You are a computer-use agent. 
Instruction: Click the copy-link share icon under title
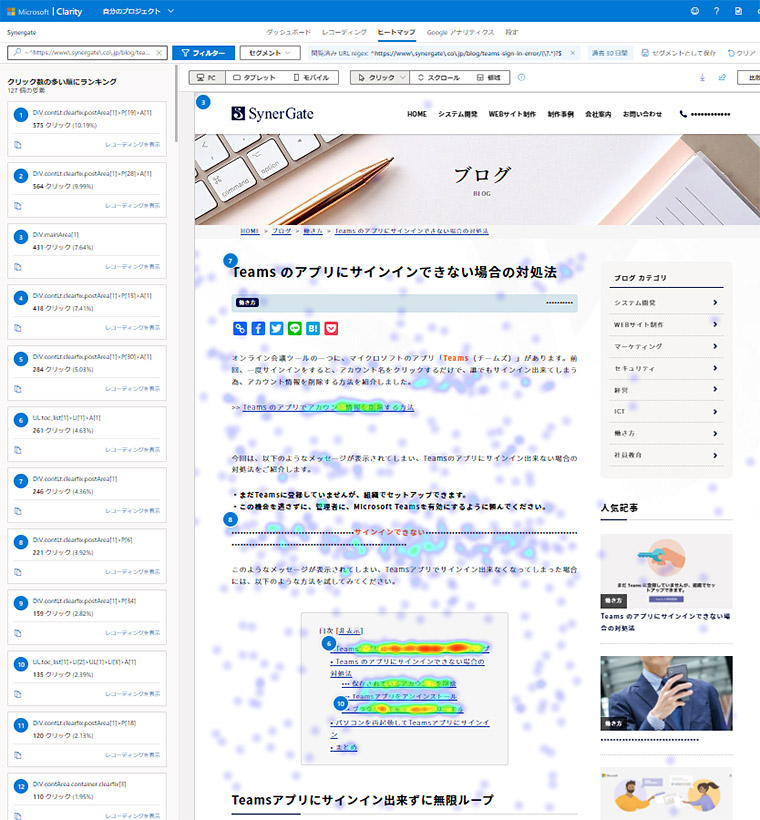coord(240,328)
